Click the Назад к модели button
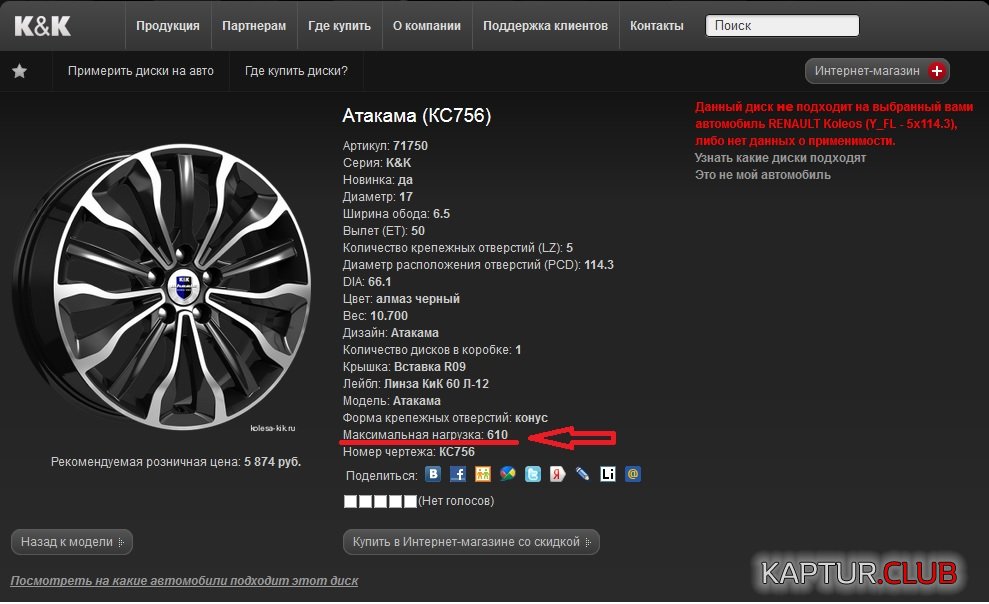This screenshot has height=604, width=989. tap(72, 542)
